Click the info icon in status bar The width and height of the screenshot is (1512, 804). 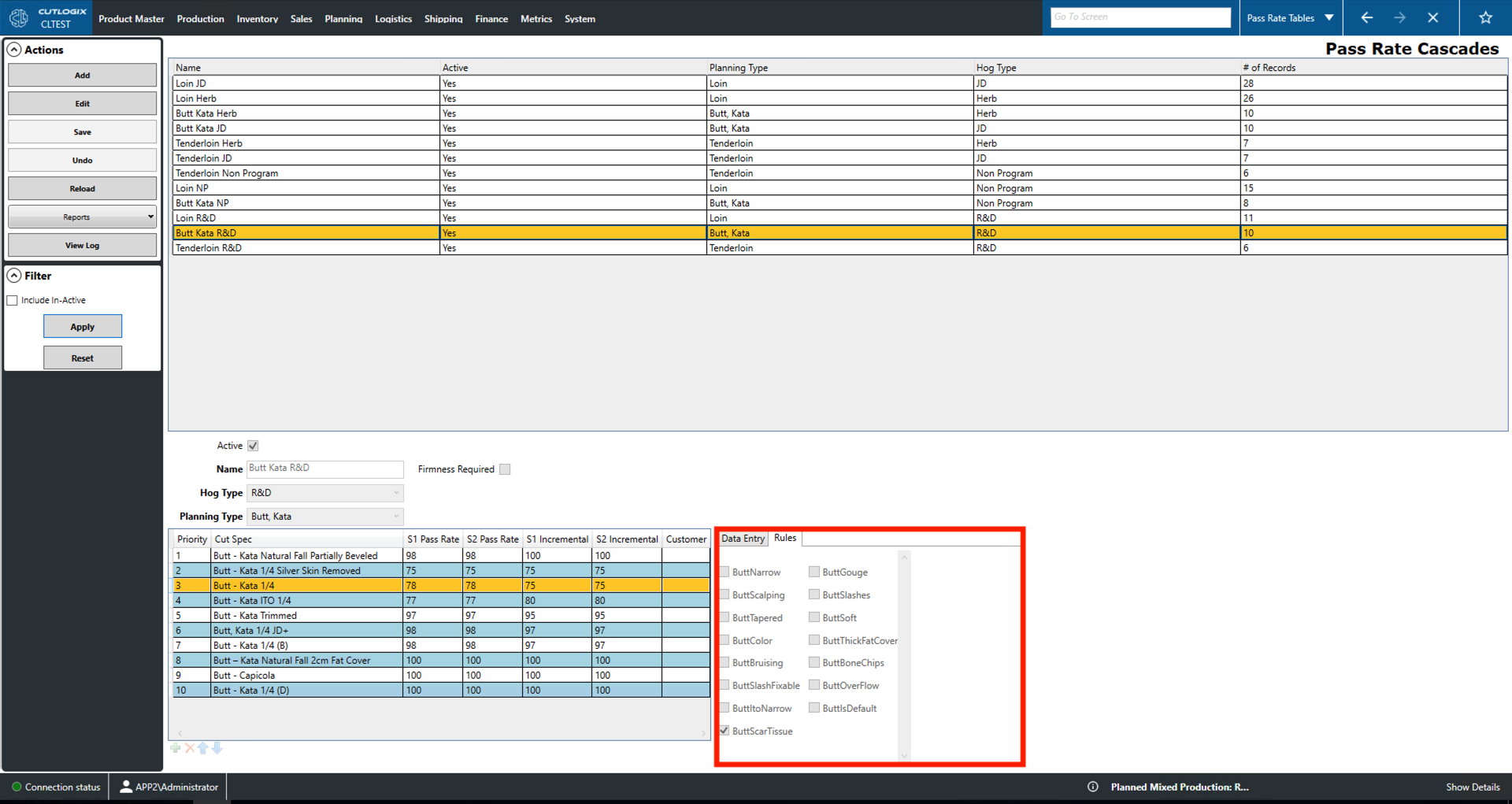tap(1093, 787)
